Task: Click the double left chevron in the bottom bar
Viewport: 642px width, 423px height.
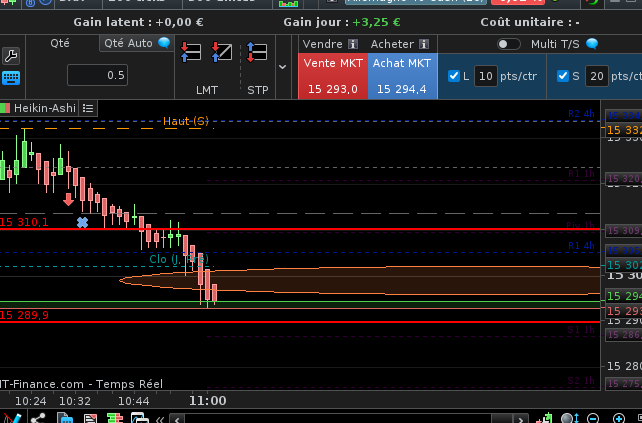Action: (x=160, y=420)
